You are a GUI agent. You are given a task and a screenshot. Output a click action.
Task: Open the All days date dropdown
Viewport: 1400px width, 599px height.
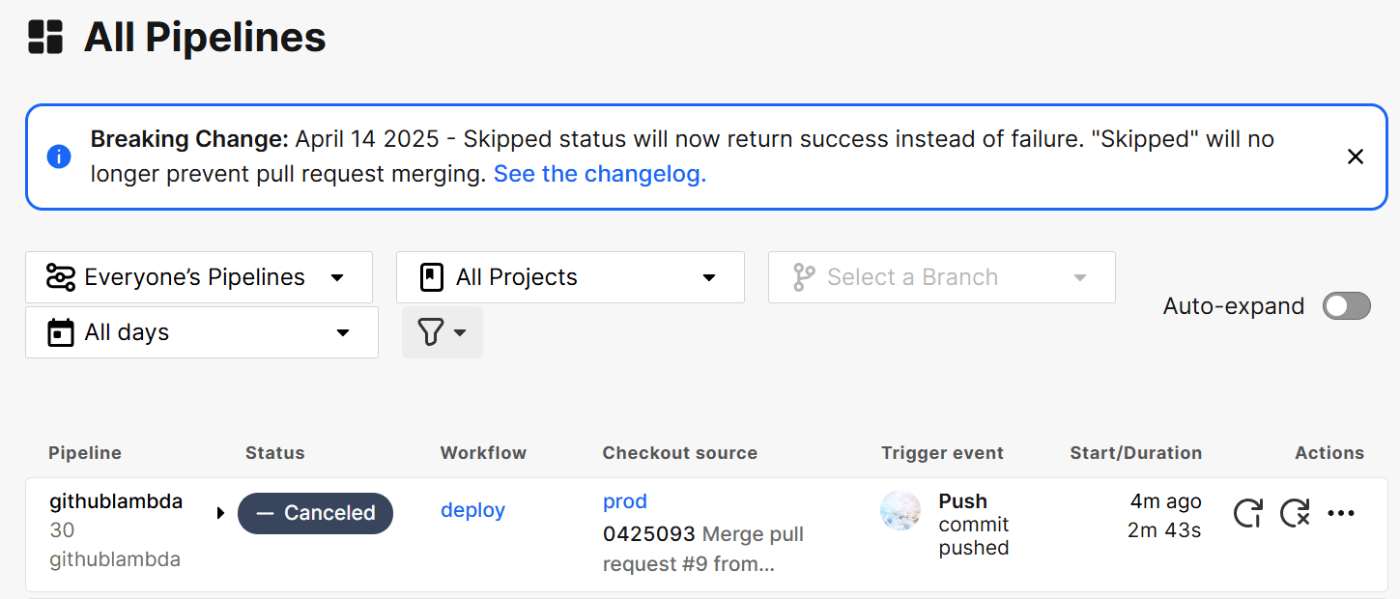point(202,332)
